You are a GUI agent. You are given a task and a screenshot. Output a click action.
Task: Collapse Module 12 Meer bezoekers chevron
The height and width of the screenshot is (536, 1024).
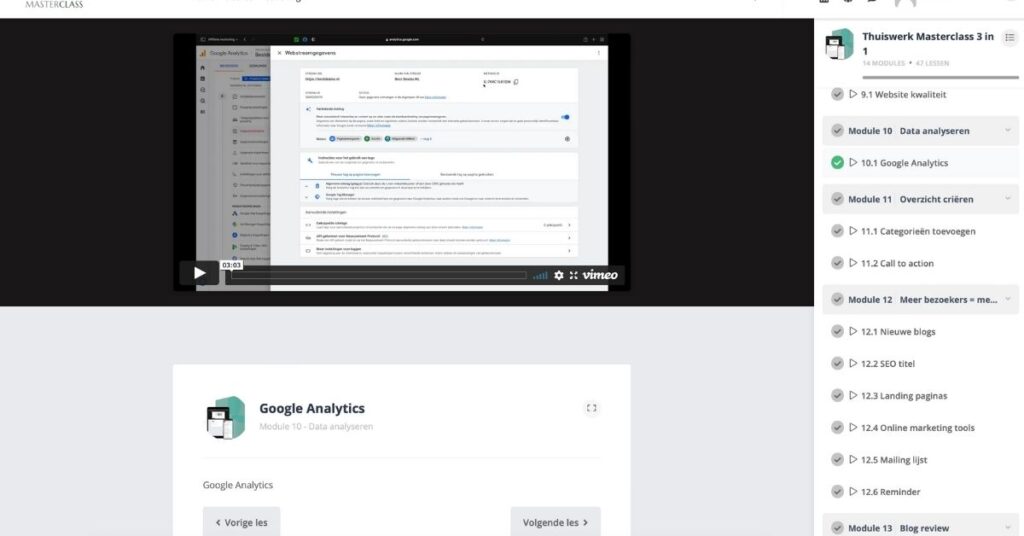click(x=1008, y=300)
